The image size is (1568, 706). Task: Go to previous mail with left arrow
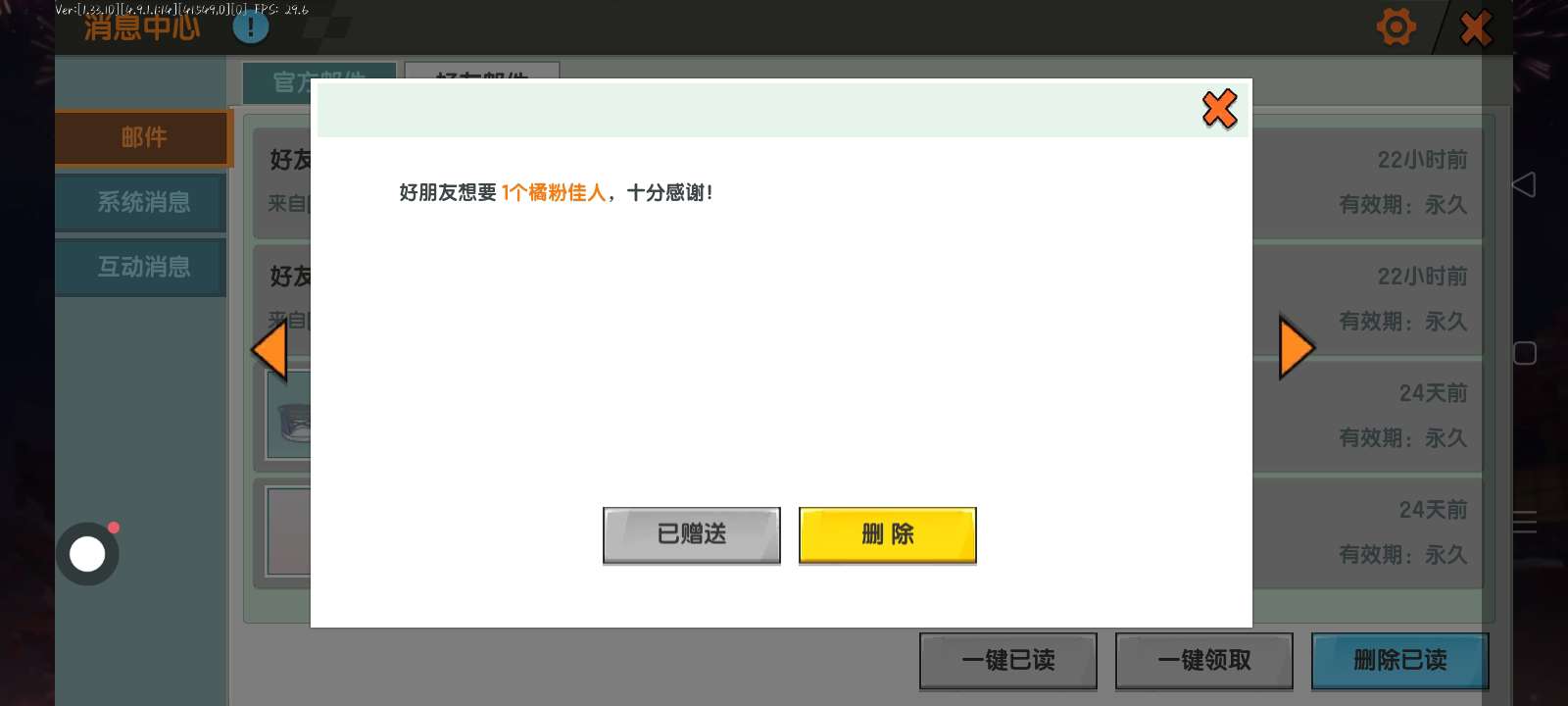[x=269, y=349]
